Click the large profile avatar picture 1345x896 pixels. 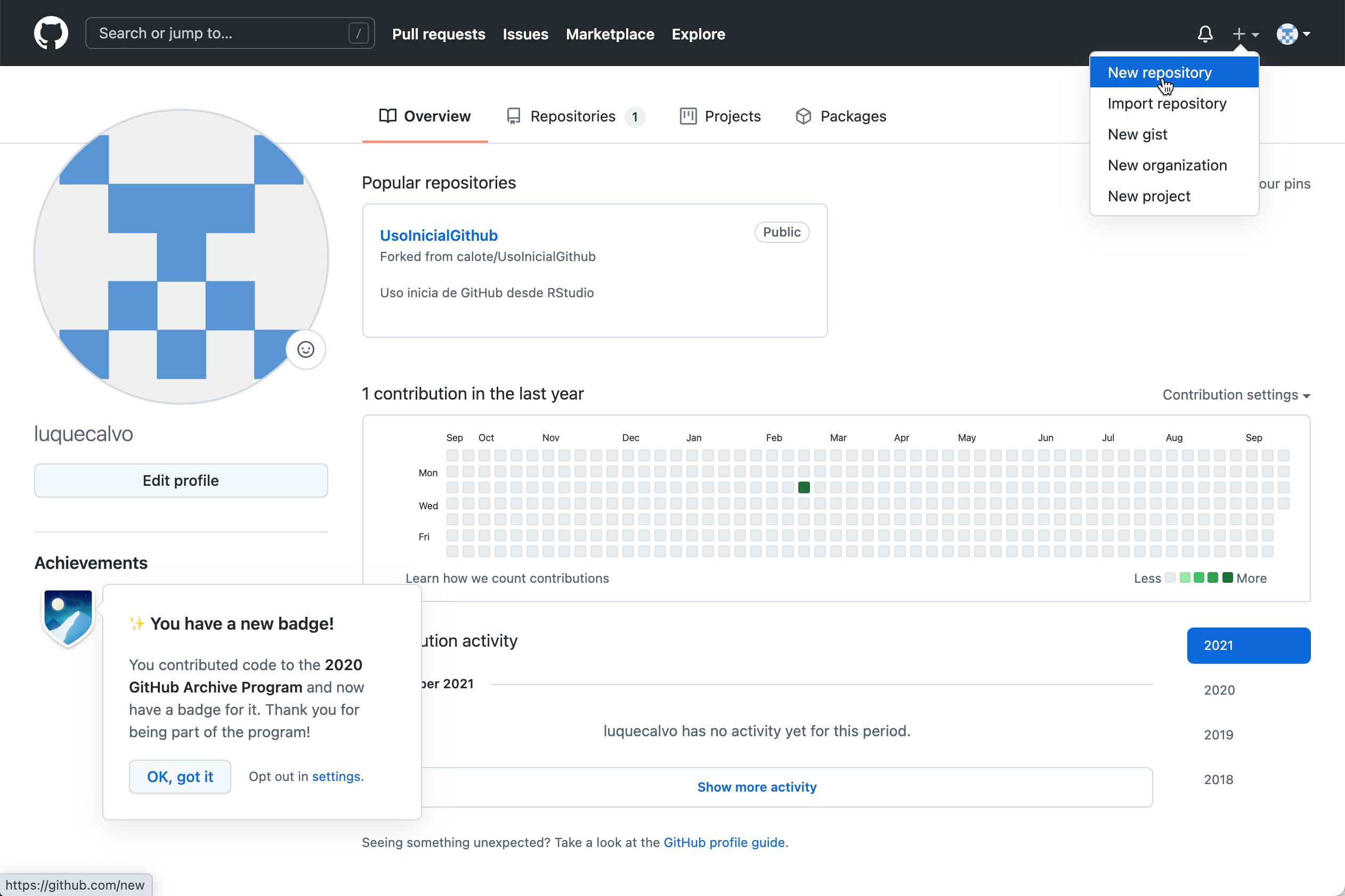click(x=181, y=257)
